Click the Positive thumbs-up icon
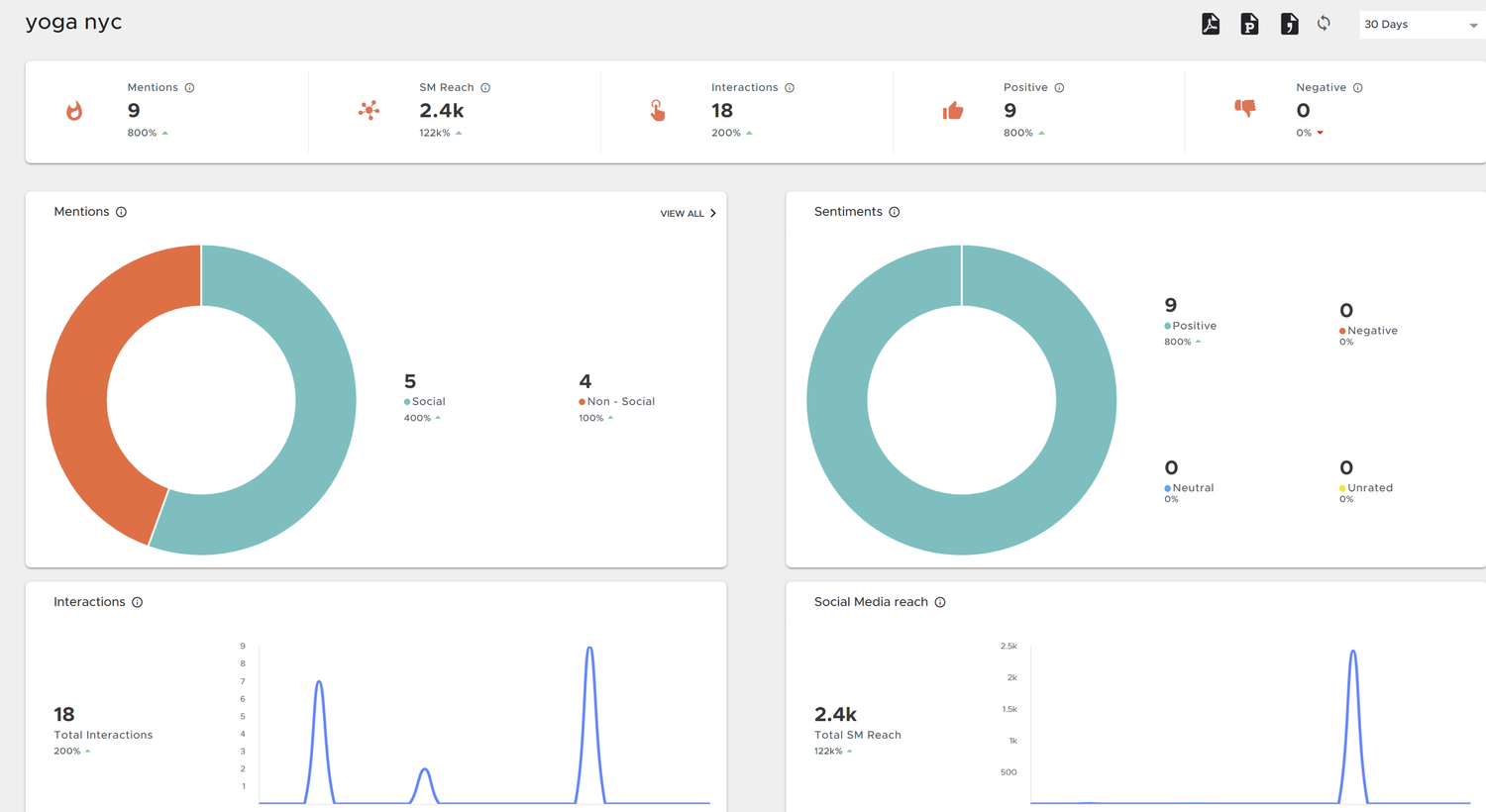The height and width of the screenshot is (812, 1486). [x=952, y=111]
